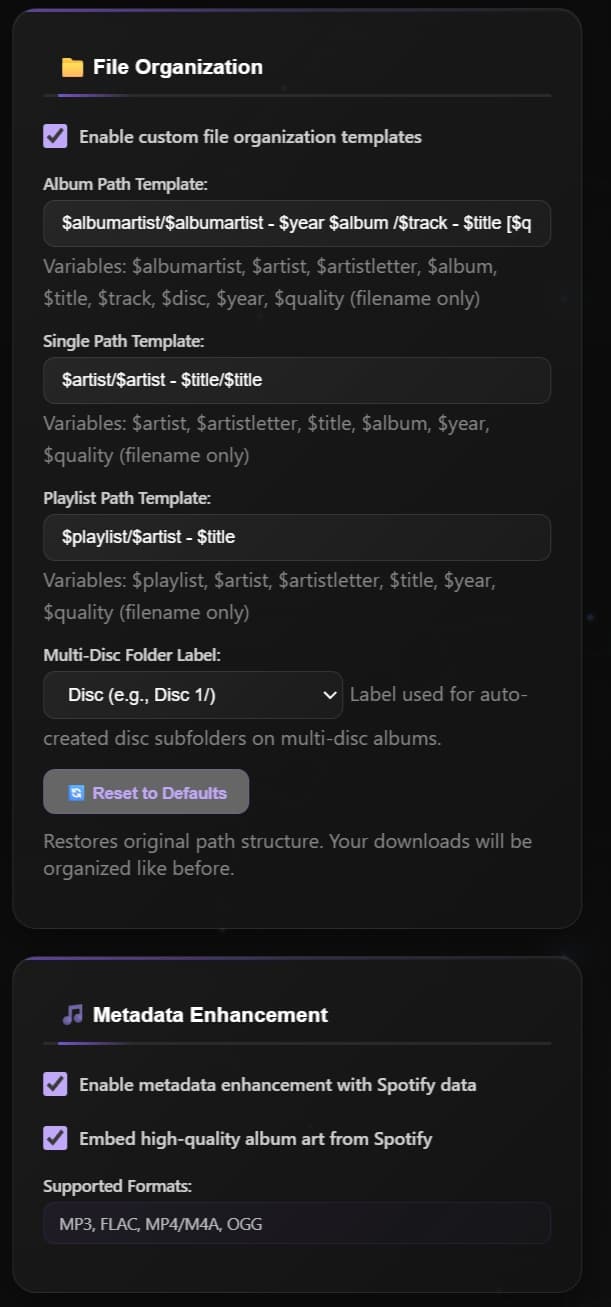
Task: Open the Multi-Disc Folder Label dropdown
Action: click(192, 695)
